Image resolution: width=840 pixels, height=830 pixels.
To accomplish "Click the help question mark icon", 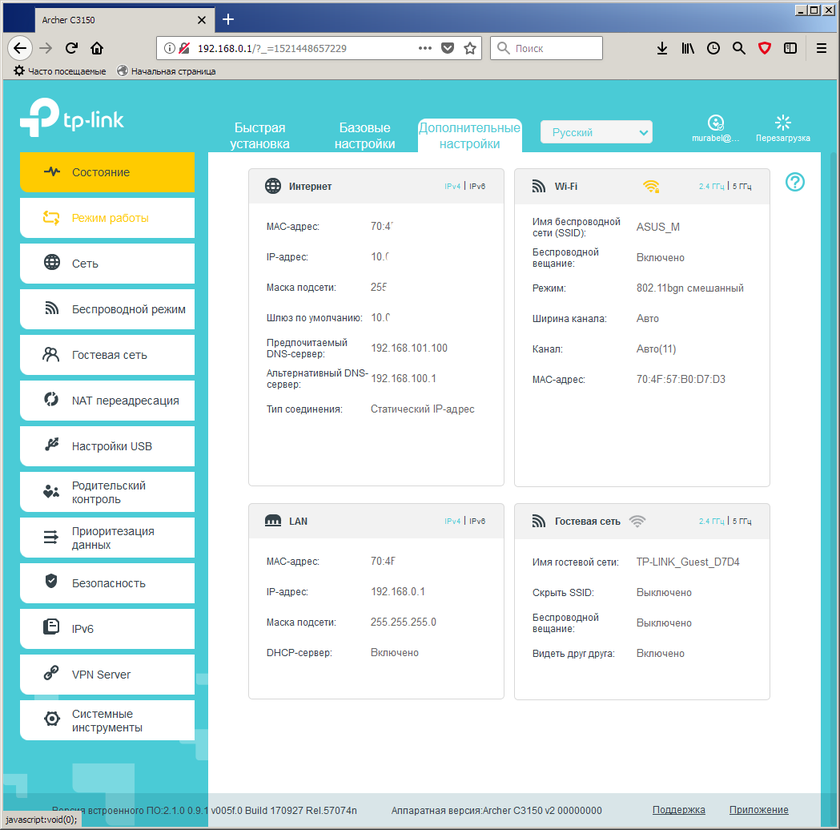I will (x=795, y=182).
